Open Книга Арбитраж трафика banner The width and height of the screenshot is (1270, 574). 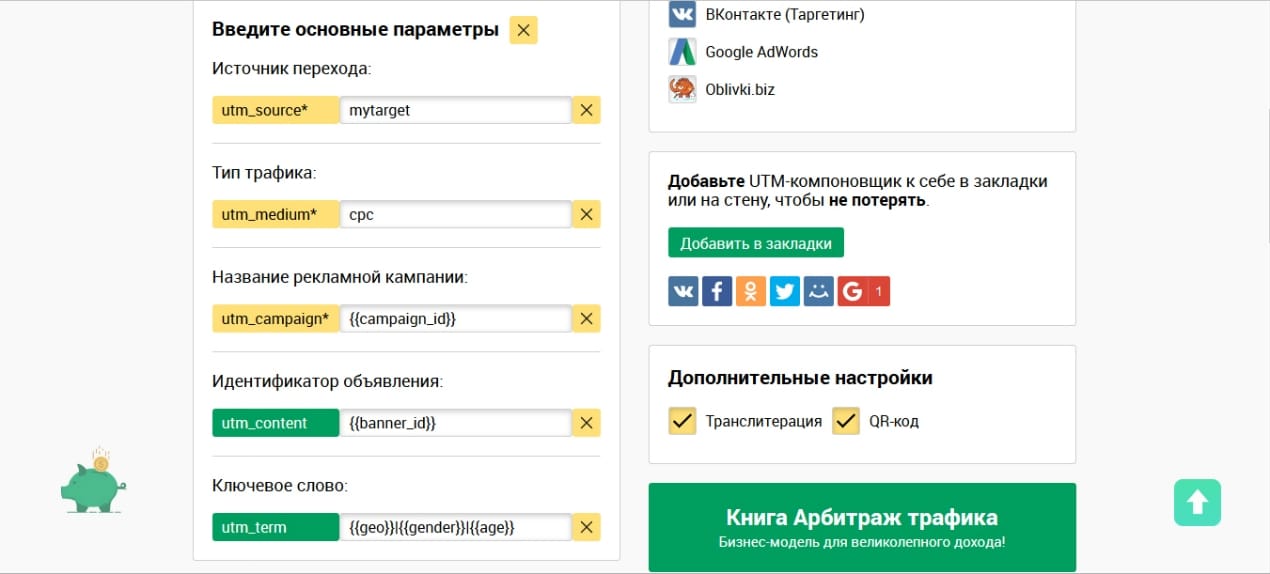862,527
